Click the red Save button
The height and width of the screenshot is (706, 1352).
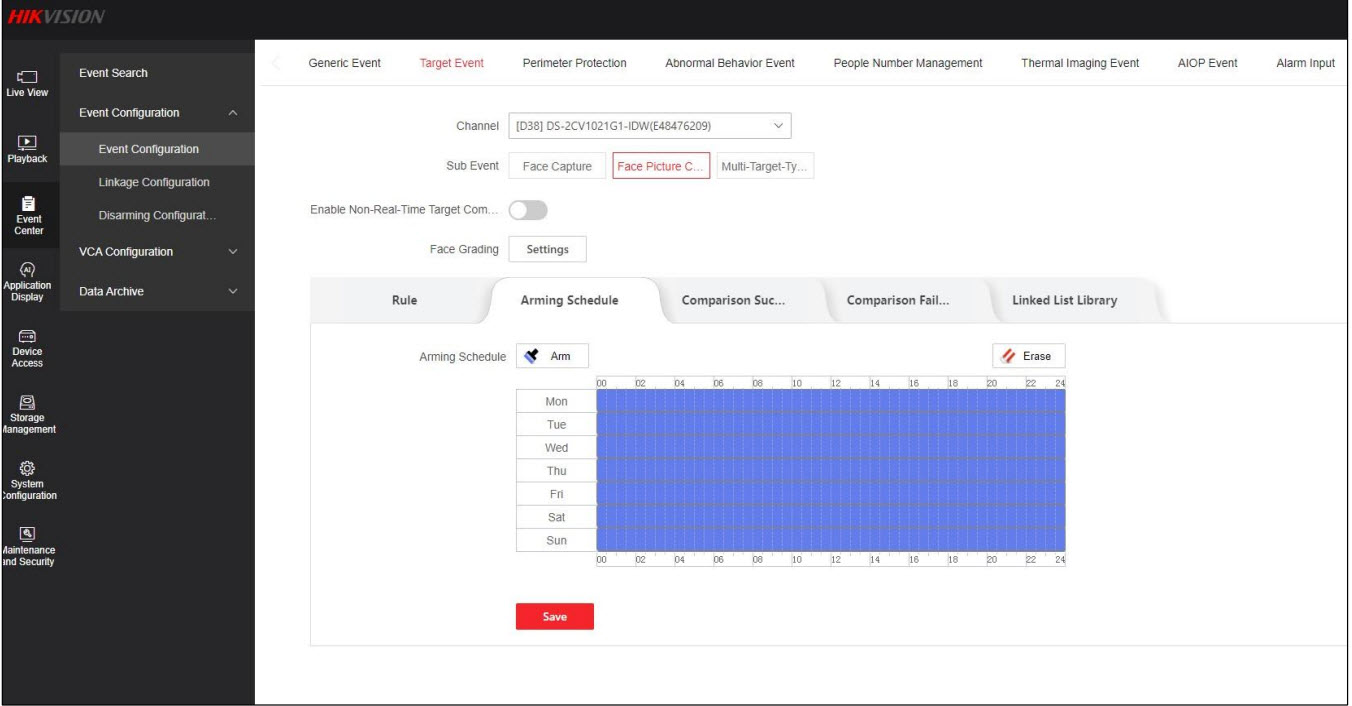pos(554,617)
